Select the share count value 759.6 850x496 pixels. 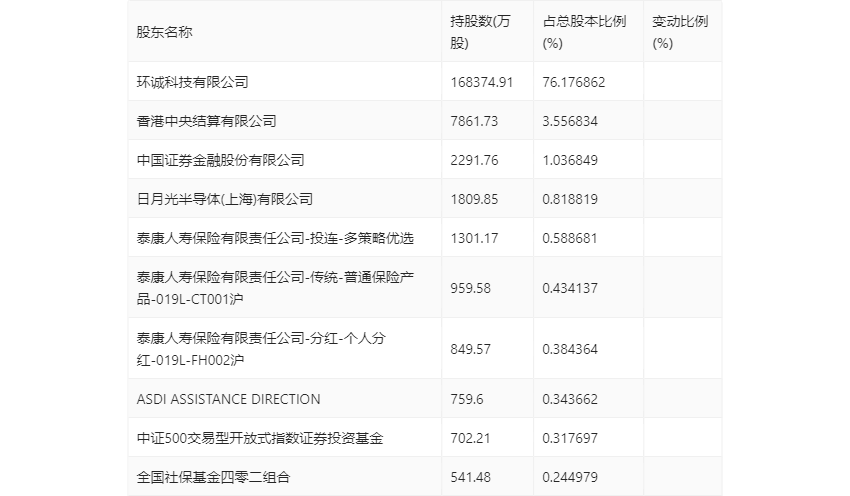(x=467, y=399)
